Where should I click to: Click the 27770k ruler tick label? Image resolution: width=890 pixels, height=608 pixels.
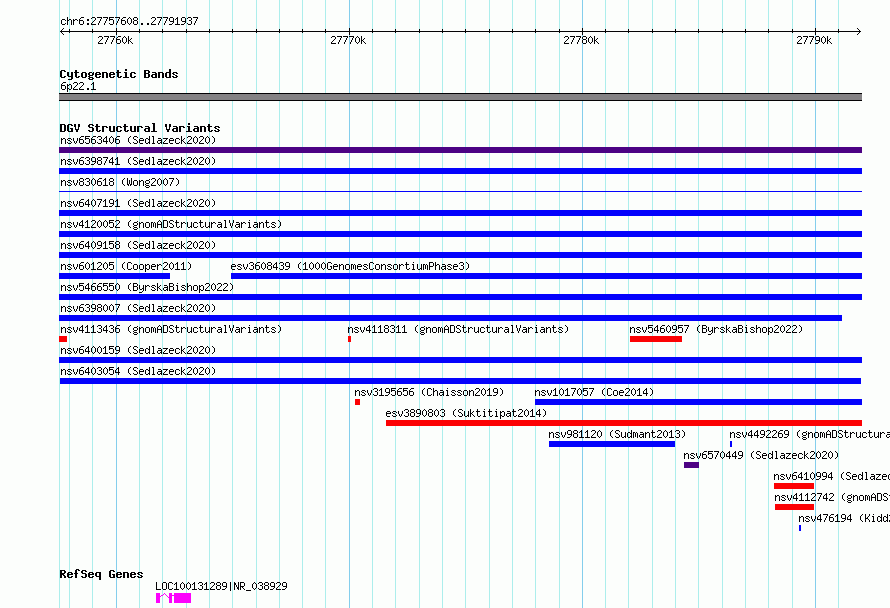tap(348, 40)
